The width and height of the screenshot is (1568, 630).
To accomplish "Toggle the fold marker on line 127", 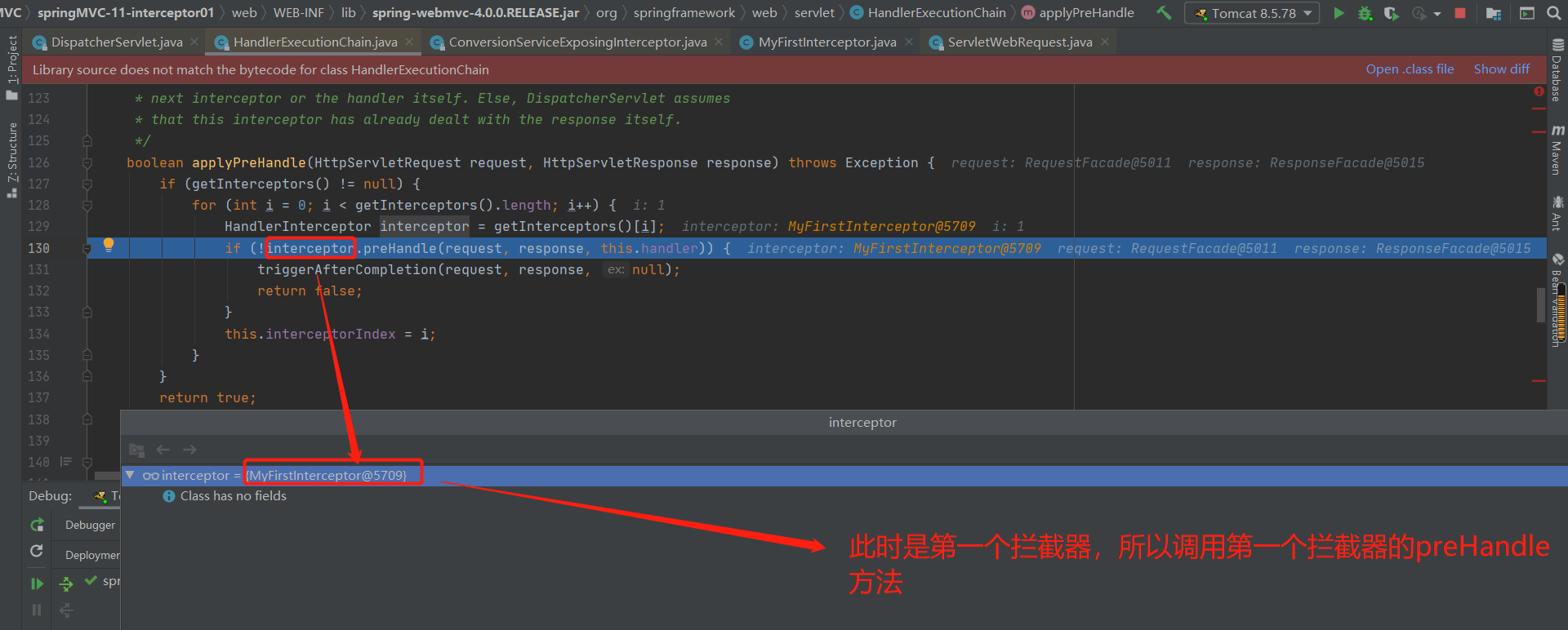I will [87, 184].
